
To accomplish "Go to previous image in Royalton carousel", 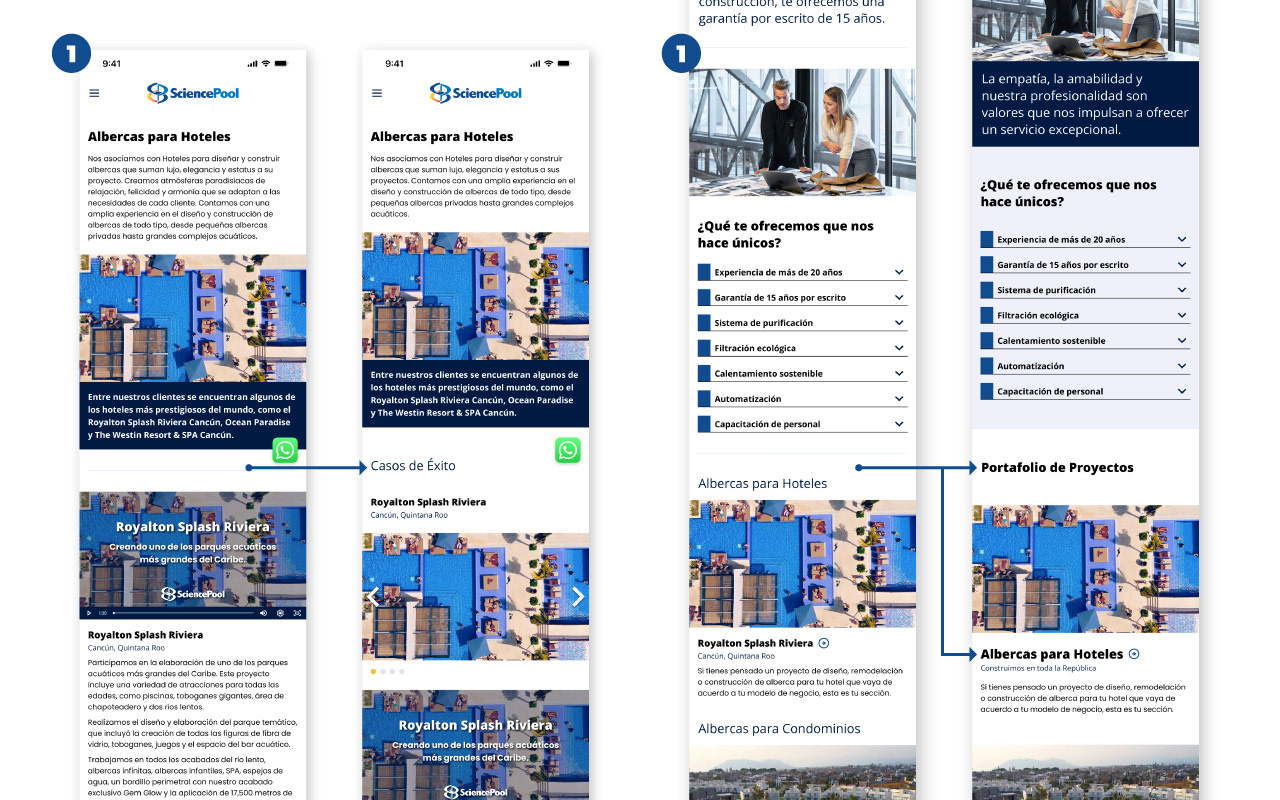I will [373, 597].
